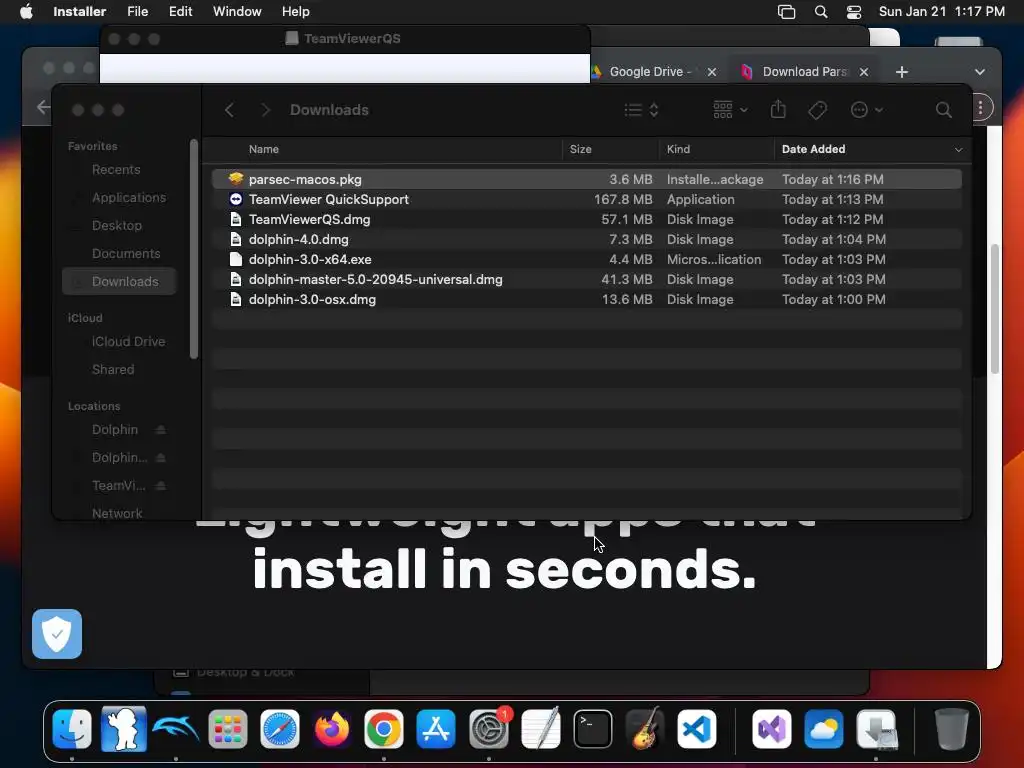Open the weather cloud app in the Dock
Image resolution: width=1024 pixels, height=768 pixels.
824,729
